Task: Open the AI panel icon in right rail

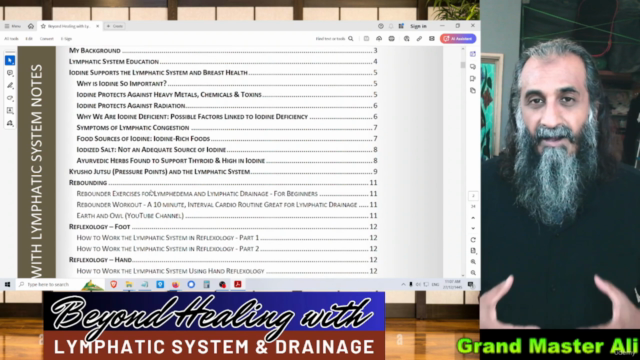Action: [473, 54]
